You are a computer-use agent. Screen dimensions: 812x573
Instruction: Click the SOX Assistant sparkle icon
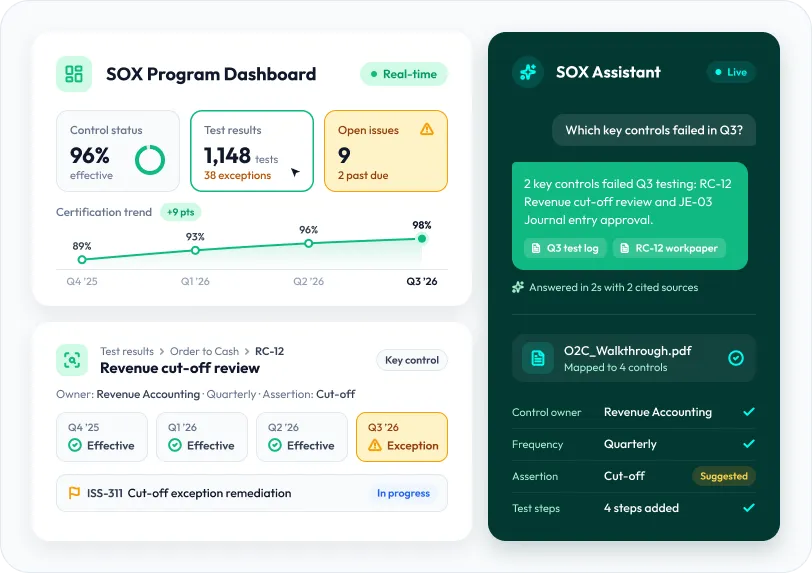[528, 72]
